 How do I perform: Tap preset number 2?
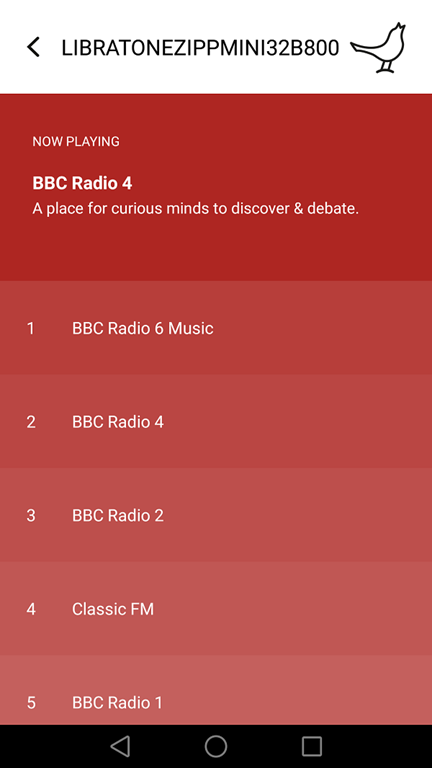(31, 422)
